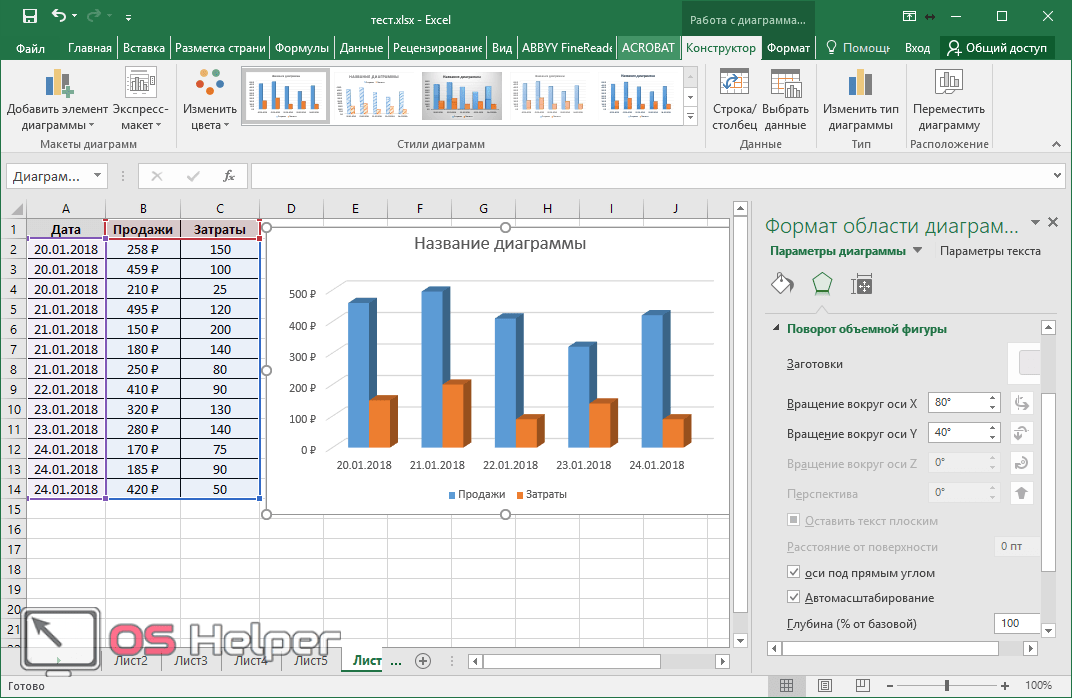Click Move Chart (Переместить диаграмму) icon
This screenshot has height=698, width=1072.
click(x=948, y=100)
